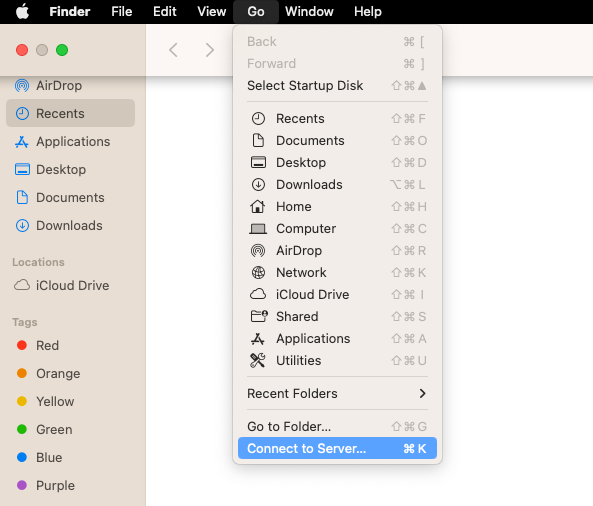Click the Desktop icon in the sidebar
The width and height of the screenshot is (593, 506).
22,169
